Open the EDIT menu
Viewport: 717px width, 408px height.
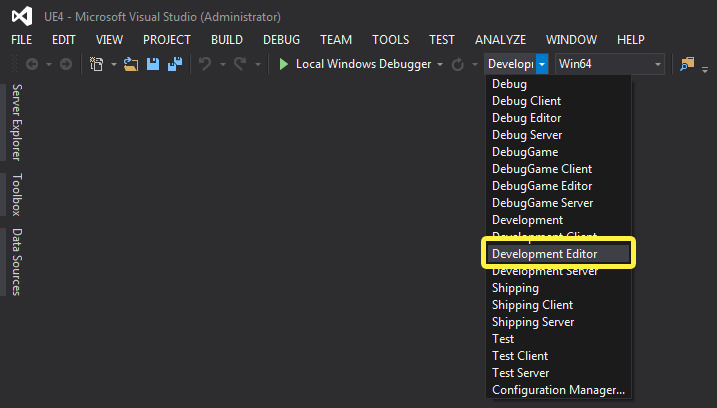tap(64, 40)
